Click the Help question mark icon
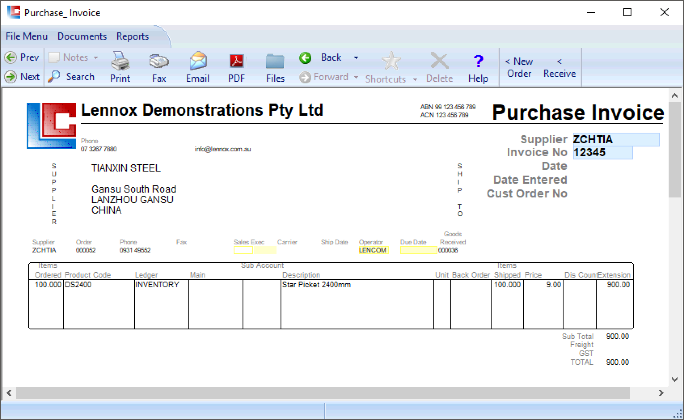Image resolution: width=684 pixels, height=420 pixels. 478,67
